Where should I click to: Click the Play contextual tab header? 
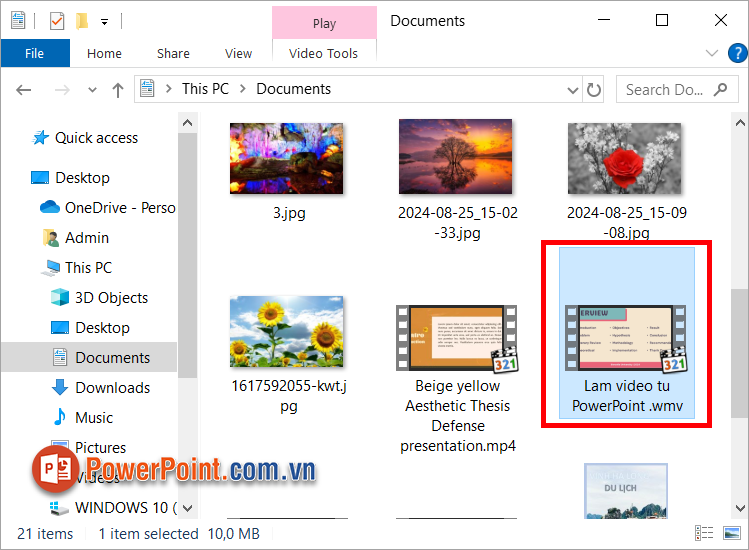tap(324, 23)
